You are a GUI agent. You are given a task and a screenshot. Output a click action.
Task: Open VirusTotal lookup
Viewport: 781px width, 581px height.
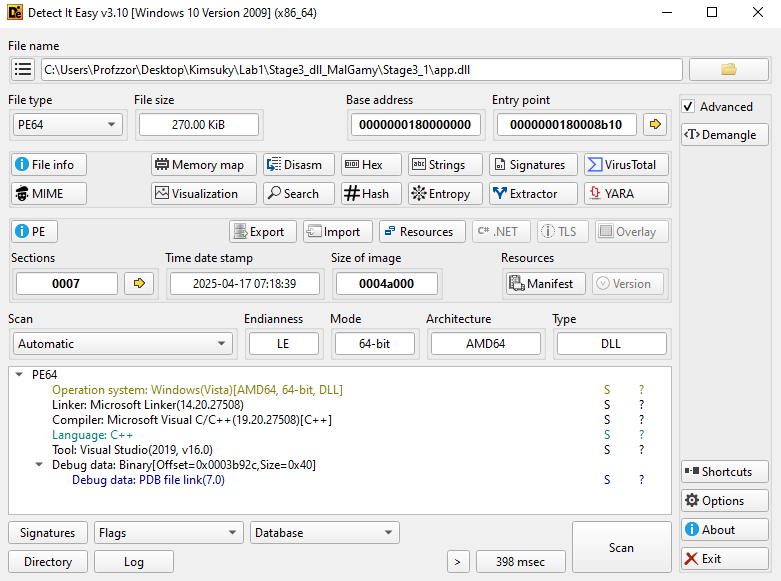click(626, 164)
